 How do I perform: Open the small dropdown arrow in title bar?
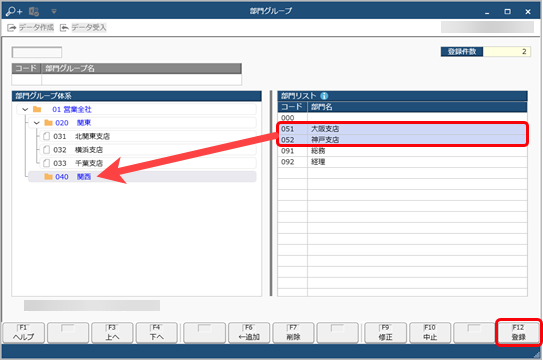54,11
